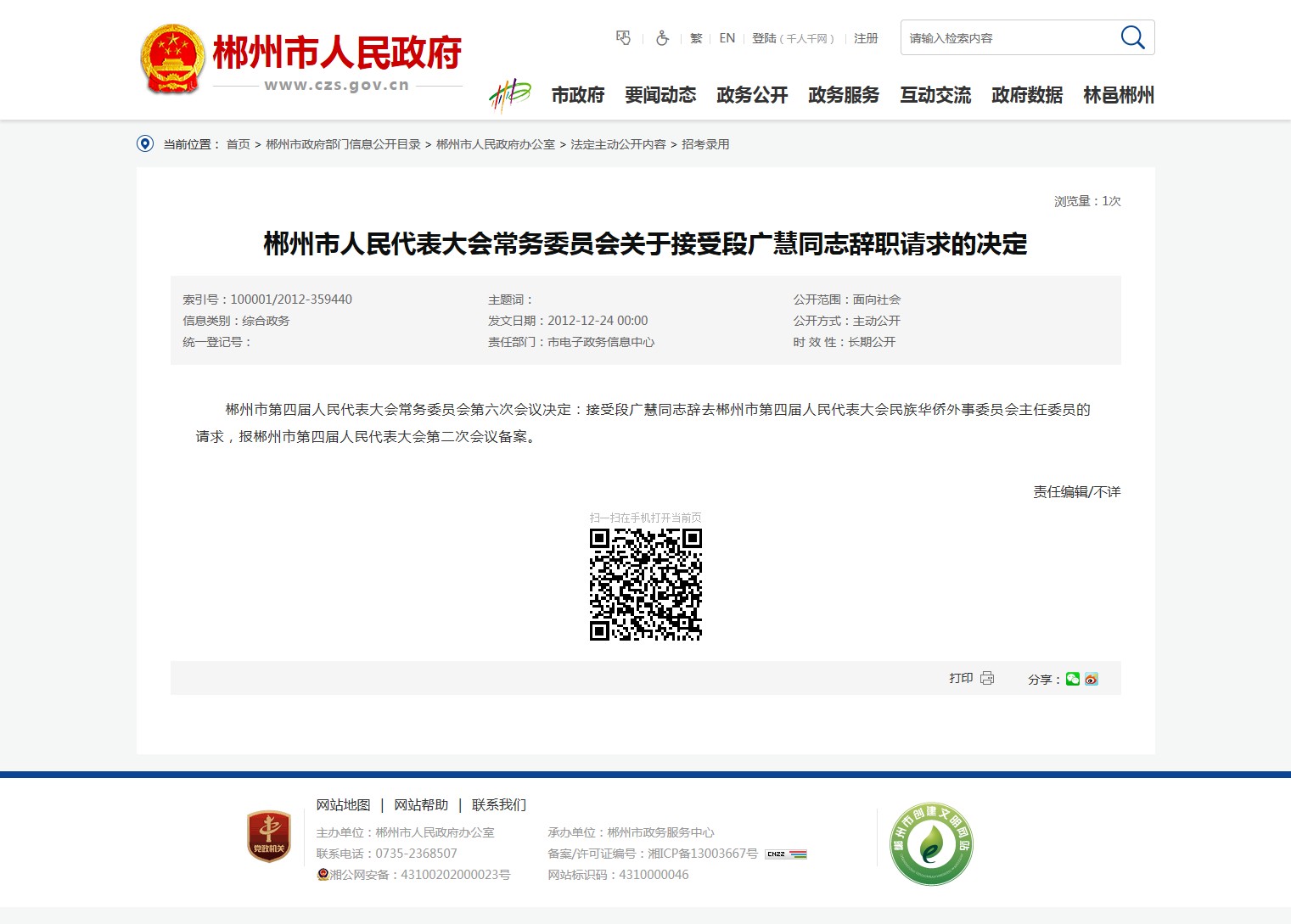Open the 林邑郴州 navigation menu
Viewport: 1291px width, 924px height.
[x=1119, y=95]
